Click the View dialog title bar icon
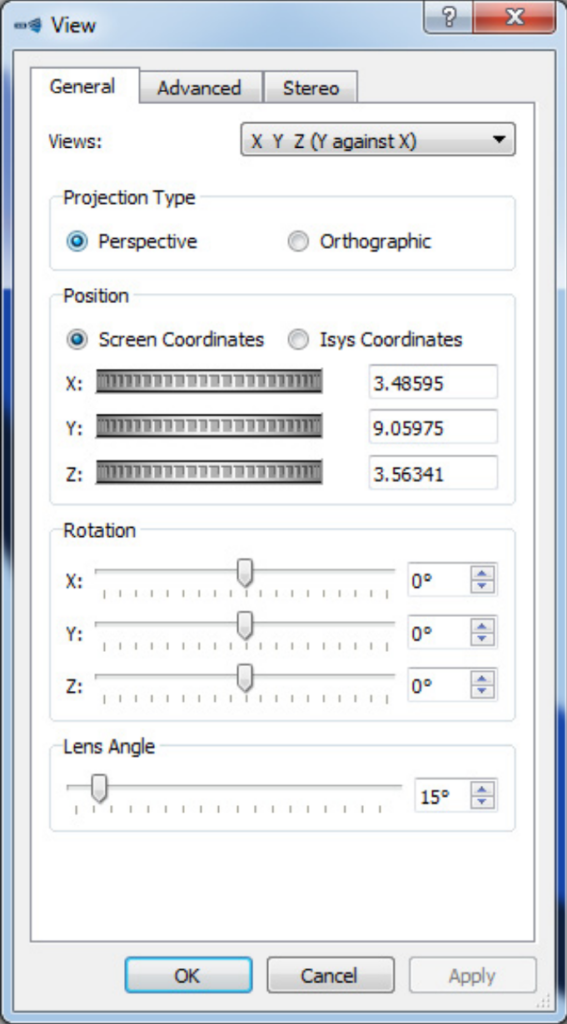This screenshot has height=1024, width=567. 27,25
